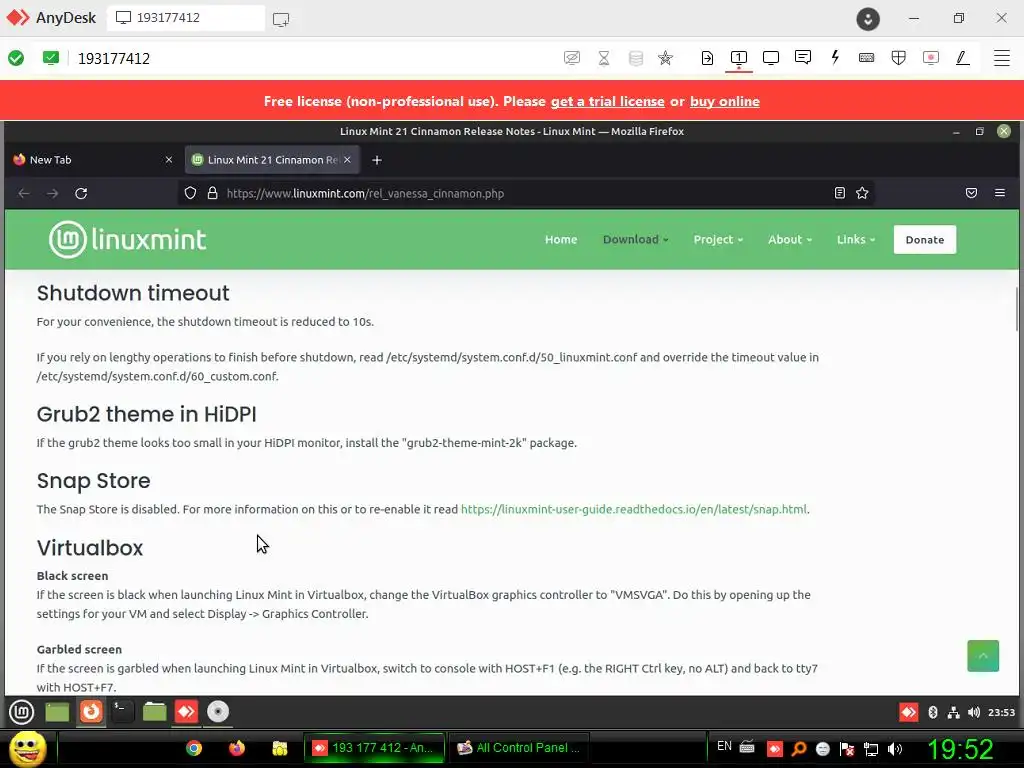
Task: Open file explorer from Windows taskbar
Action: pos(280,748)
